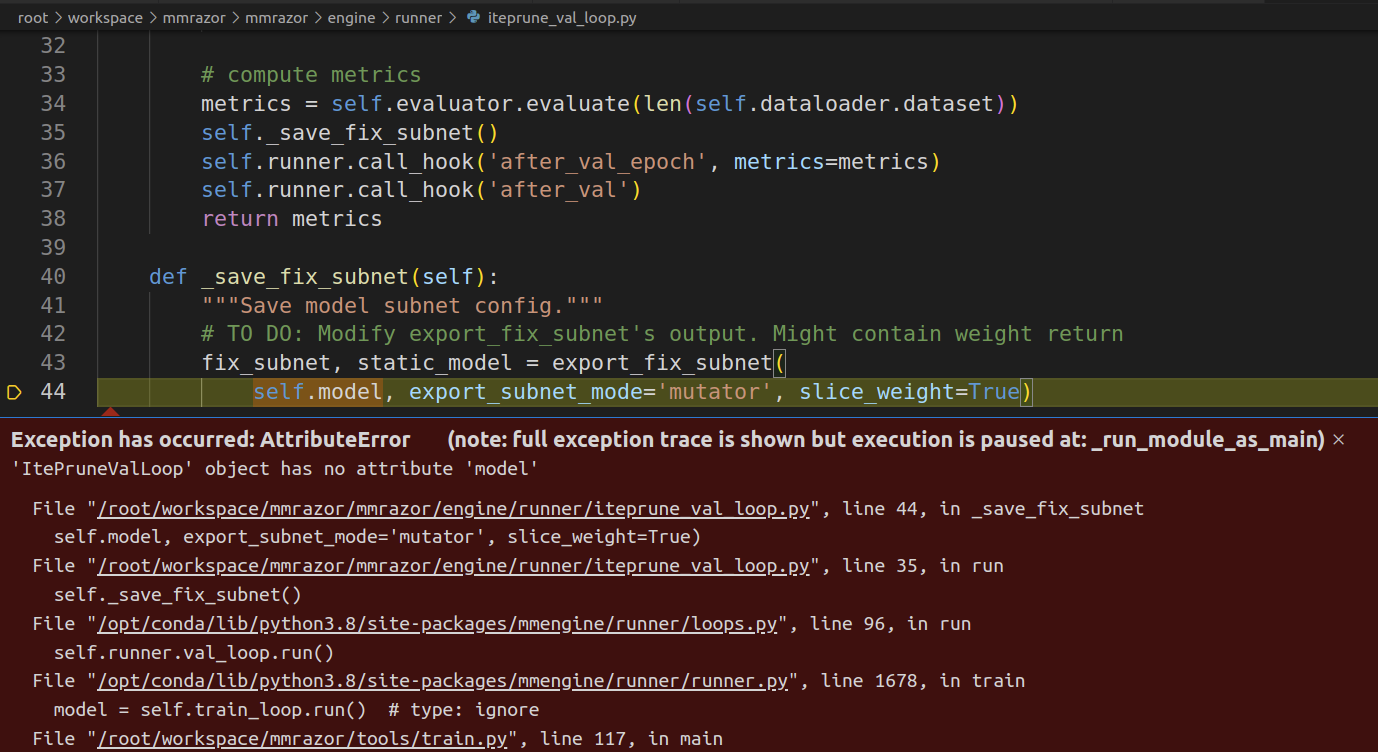This screenshot has width=1378, height=752.
Task: Open the mmengine loops.py stack trace link
Action: coord(435,623)
